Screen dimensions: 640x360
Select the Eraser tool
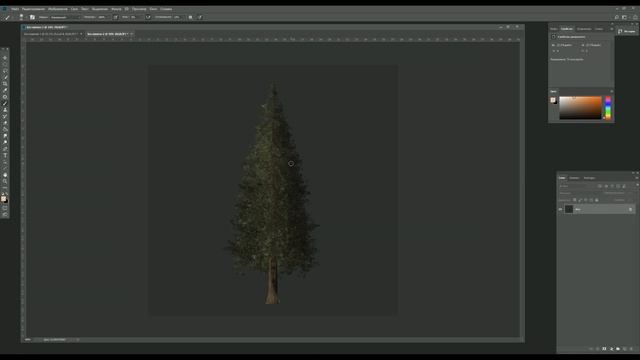click(x=5, y=122)
